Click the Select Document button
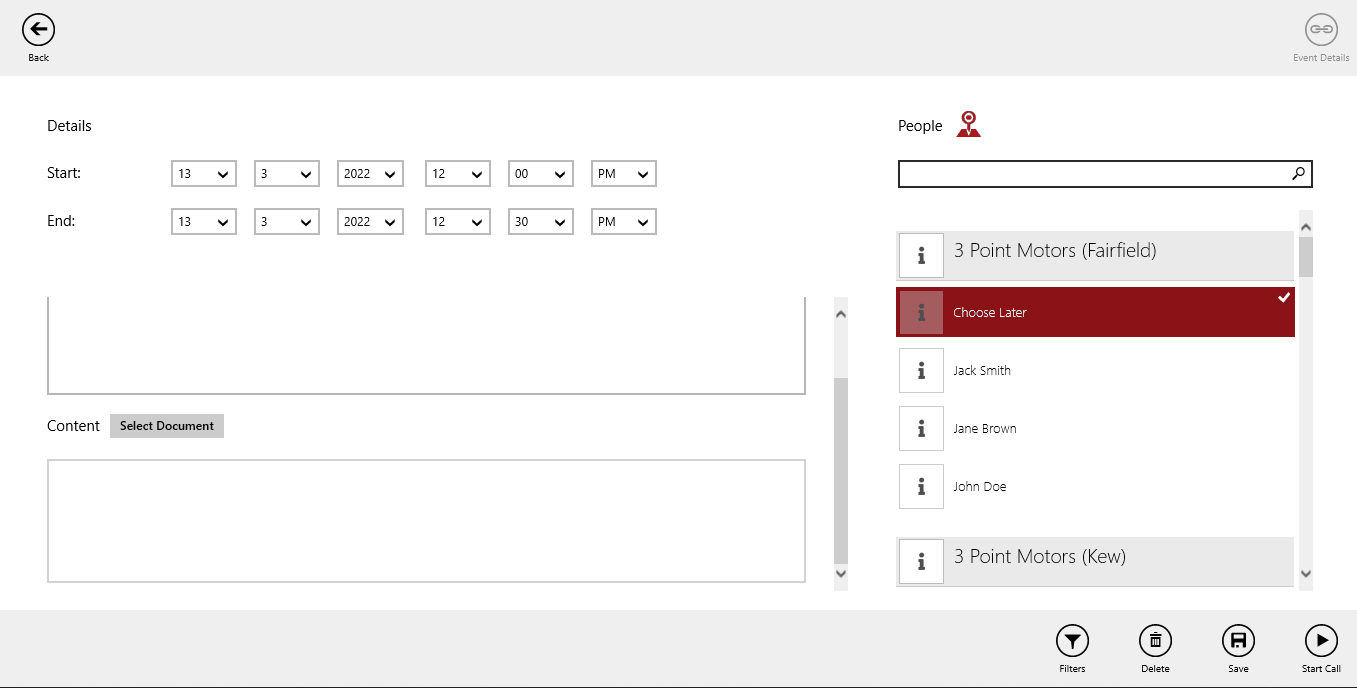Image resolution: width=1357 pixels, height=688 pixels. (x=167, y=426)
